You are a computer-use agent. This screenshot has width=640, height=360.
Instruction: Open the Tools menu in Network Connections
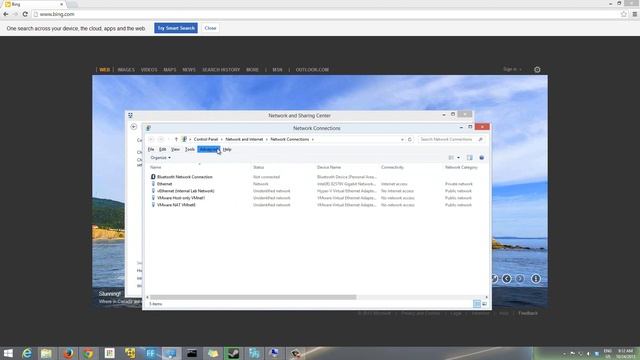click(x=190, y=149)
